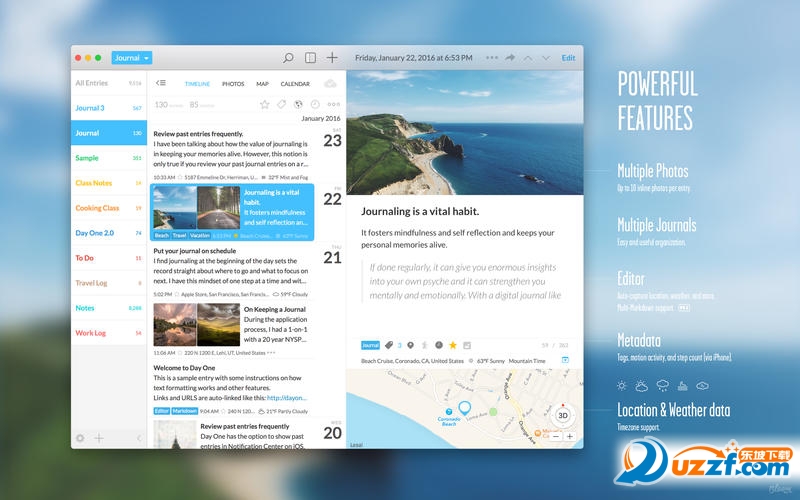Click the beach thumbnail in selected entry
The height and width of the screenshot is (500, 800).
point(174,207)
